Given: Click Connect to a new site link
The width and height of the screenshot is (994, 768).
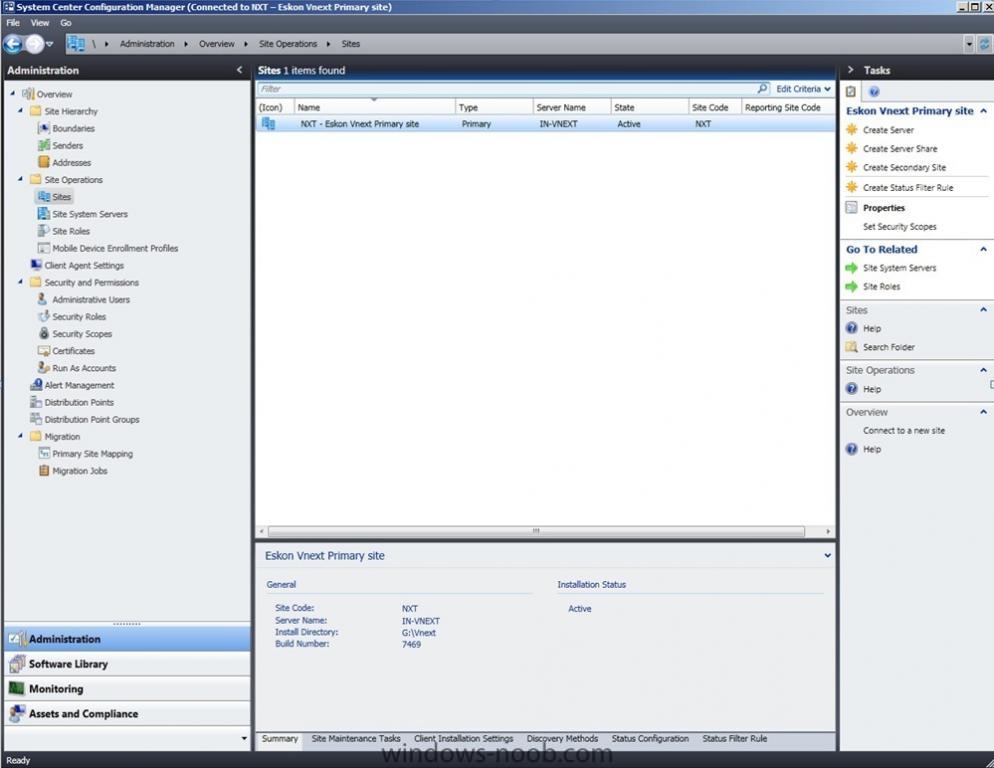Looking at the screenshot, I should (904, 431).
